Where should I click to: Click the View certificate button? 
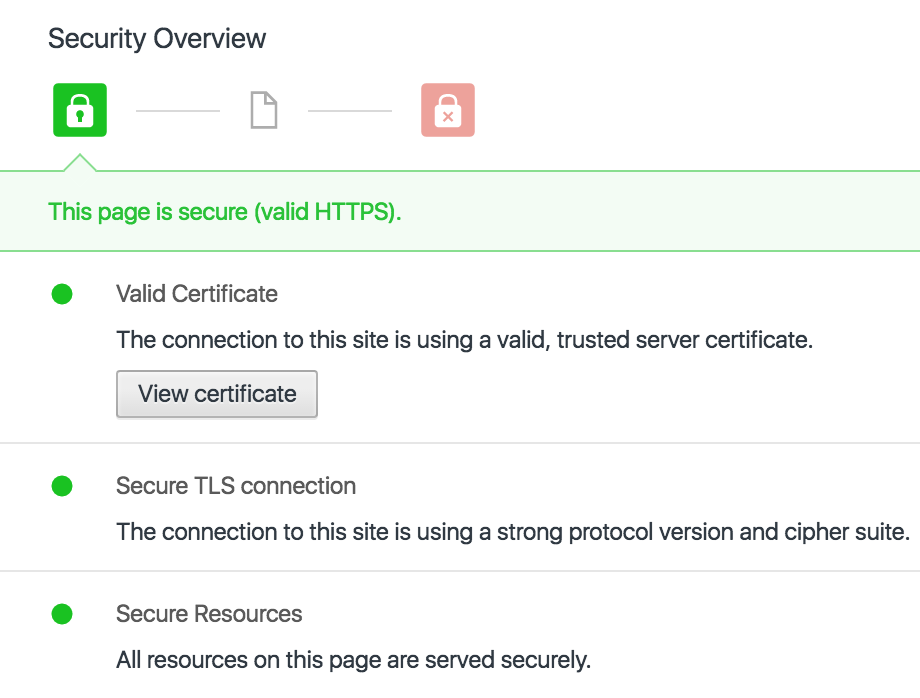[216, 394]
